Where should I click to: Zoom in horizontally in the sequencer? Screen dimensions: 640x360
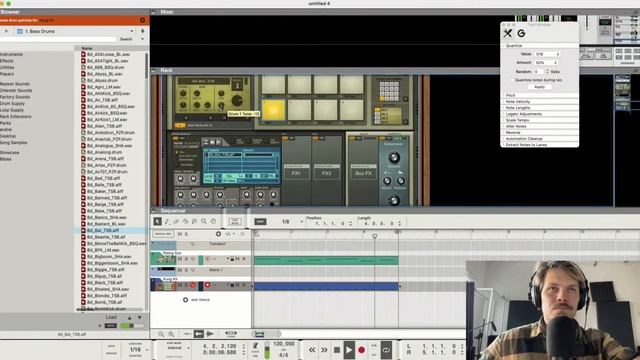(171, 334)
